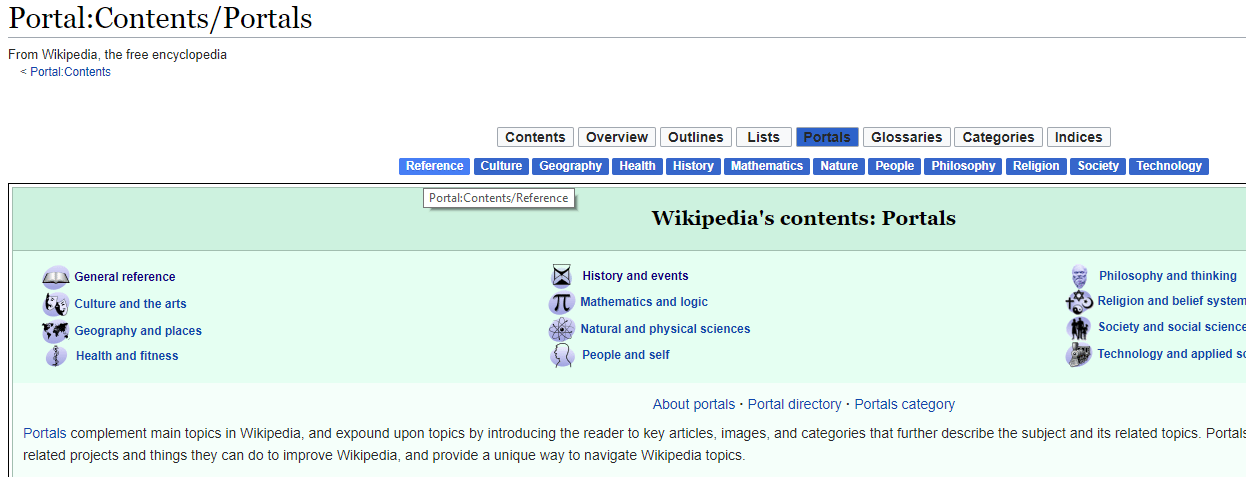The width and height of the screenshot is (1246, 477).
Task: Click the Technology gears icon
Action: pos(1079,354)
